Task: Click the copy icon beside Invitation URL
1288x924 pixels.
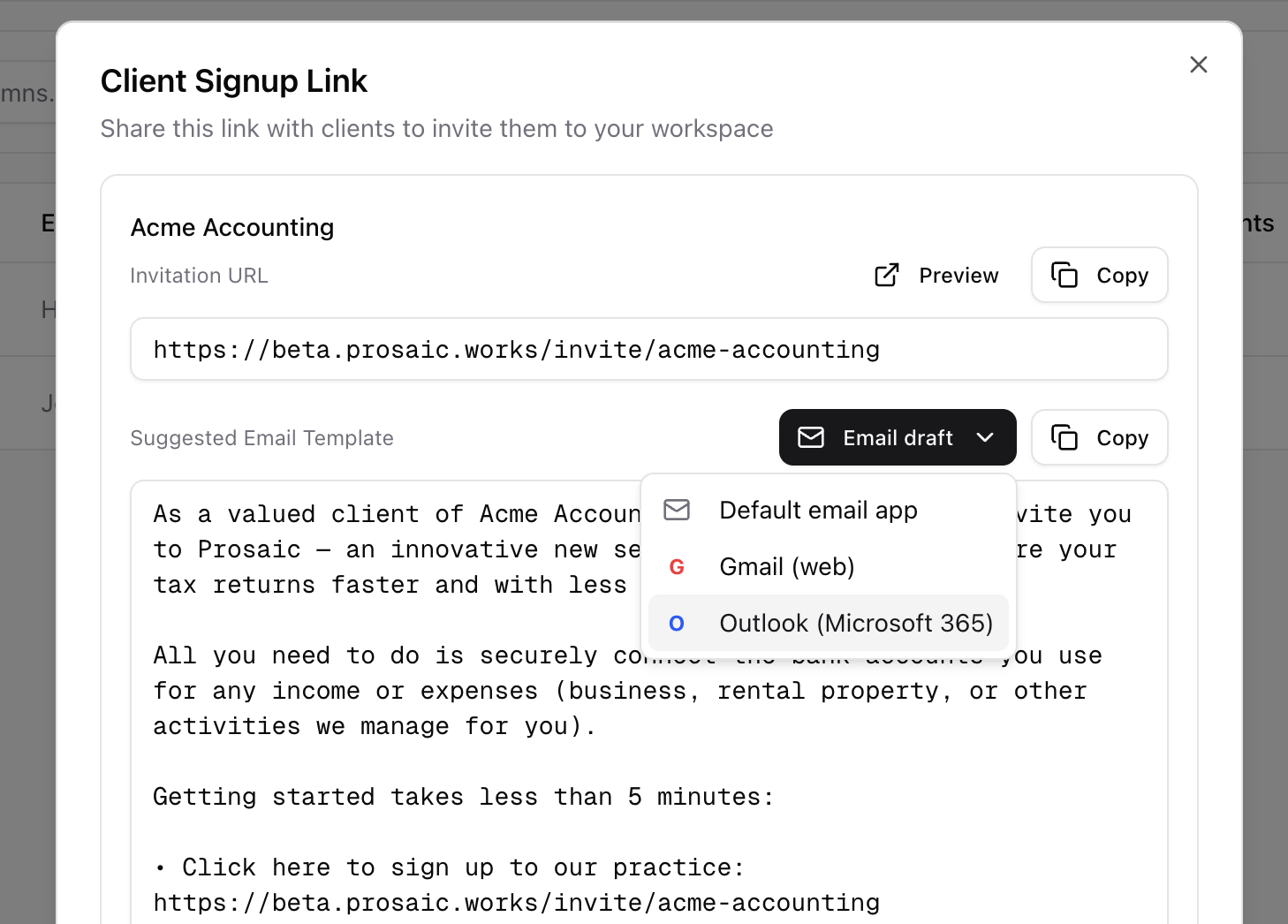Action: (x=1064, y=276)
